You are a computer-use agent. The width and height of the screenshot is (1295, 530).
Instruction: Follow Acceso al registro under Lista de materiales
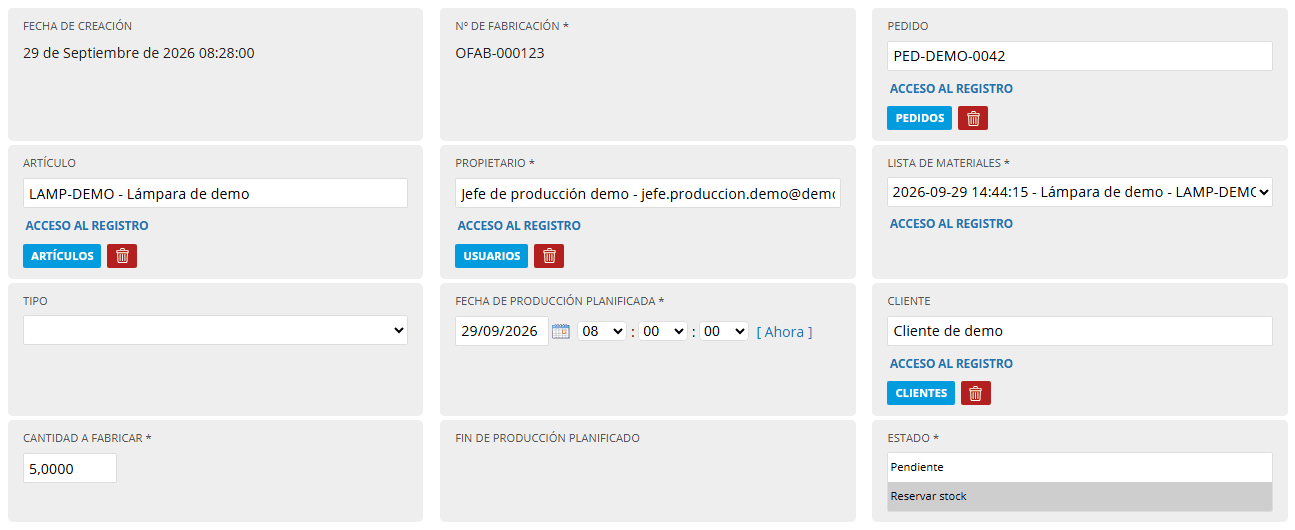[951, 224]
